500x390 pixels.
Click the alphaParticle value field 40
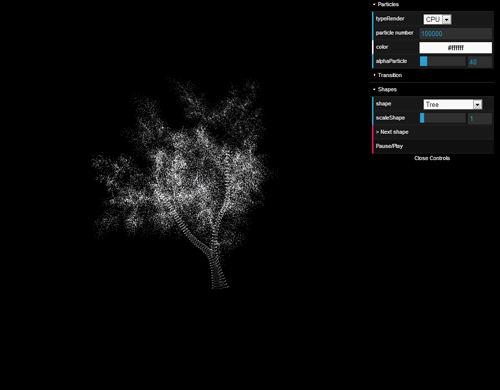click(480, 62)
